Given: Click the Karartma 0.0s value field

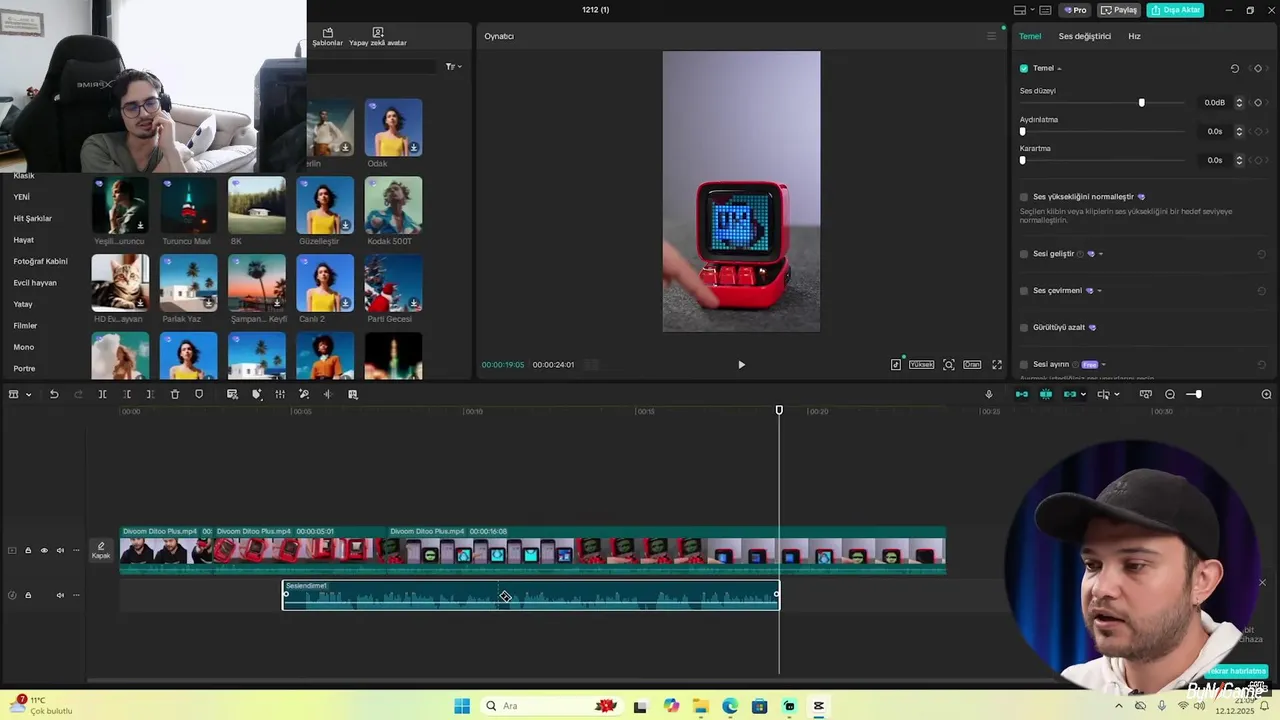Looking at the screenshot, I should coord(1215,160).
